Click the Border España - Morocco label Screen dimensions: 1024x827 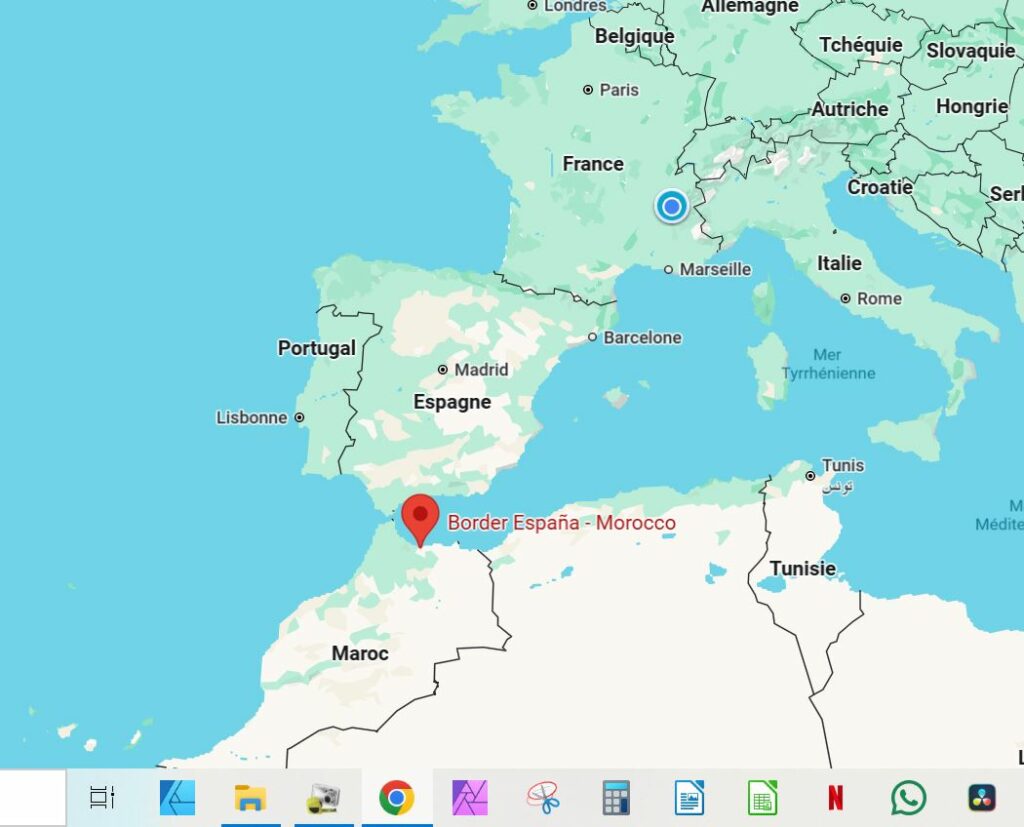click(x=561, y=522)
